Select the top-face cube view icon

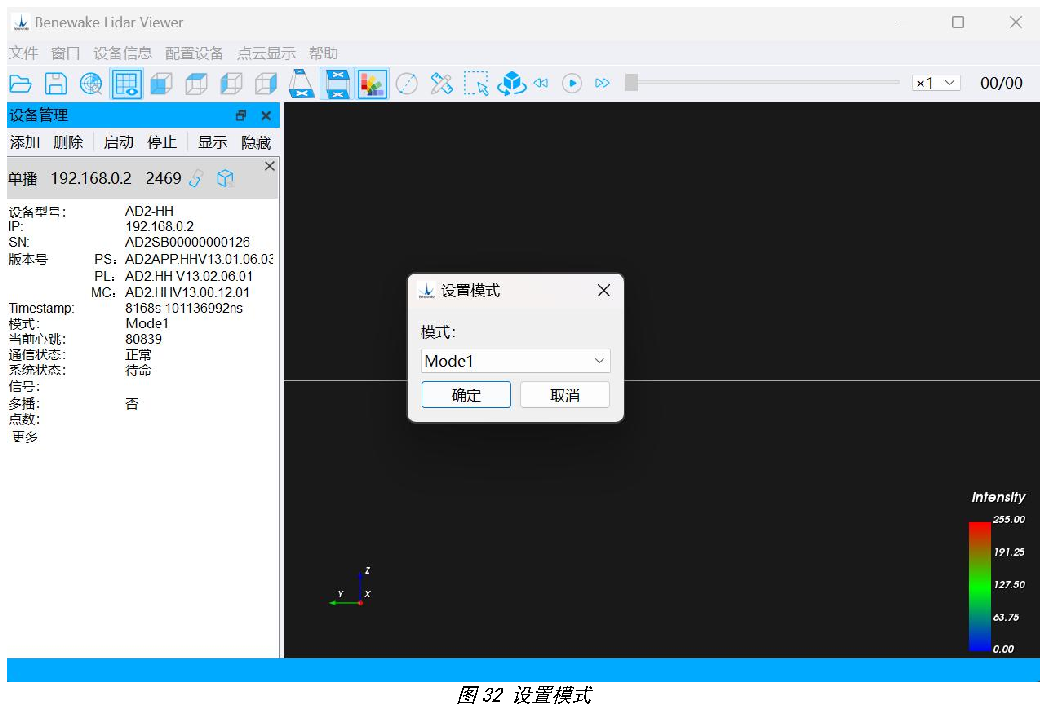196,83
